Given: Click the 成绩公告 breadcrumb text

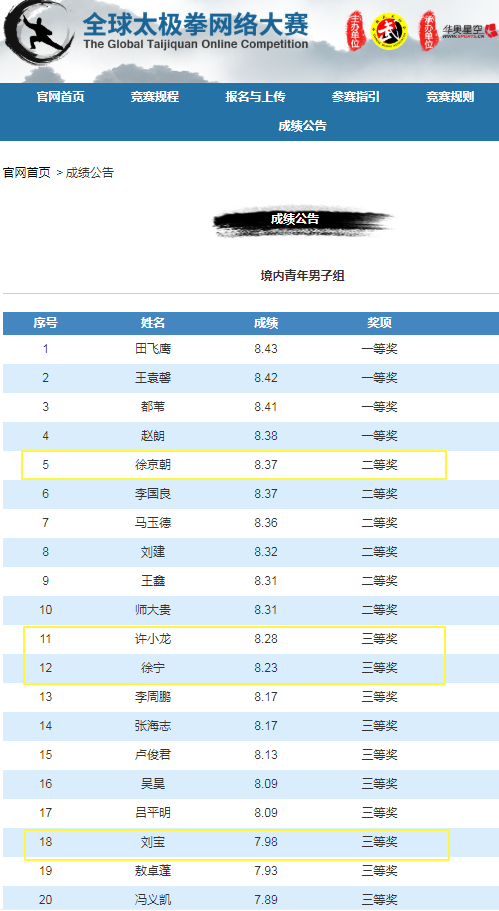Looking at the screenshot, I should pos(89,173).
